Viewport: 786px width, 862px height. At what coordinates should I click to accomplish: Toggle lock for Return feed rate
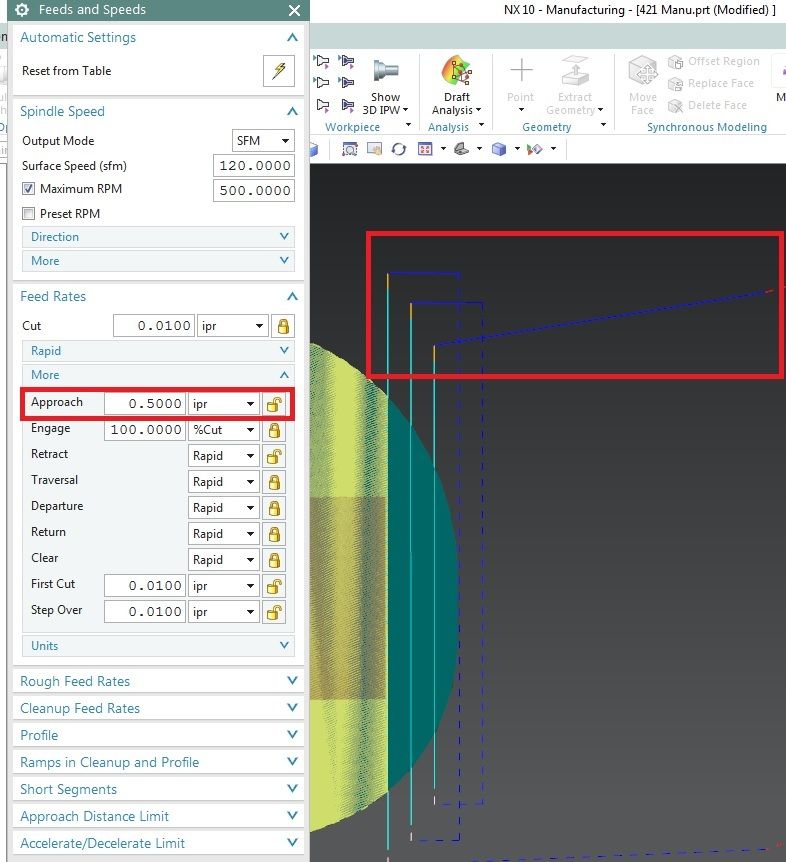click(274, 534)
